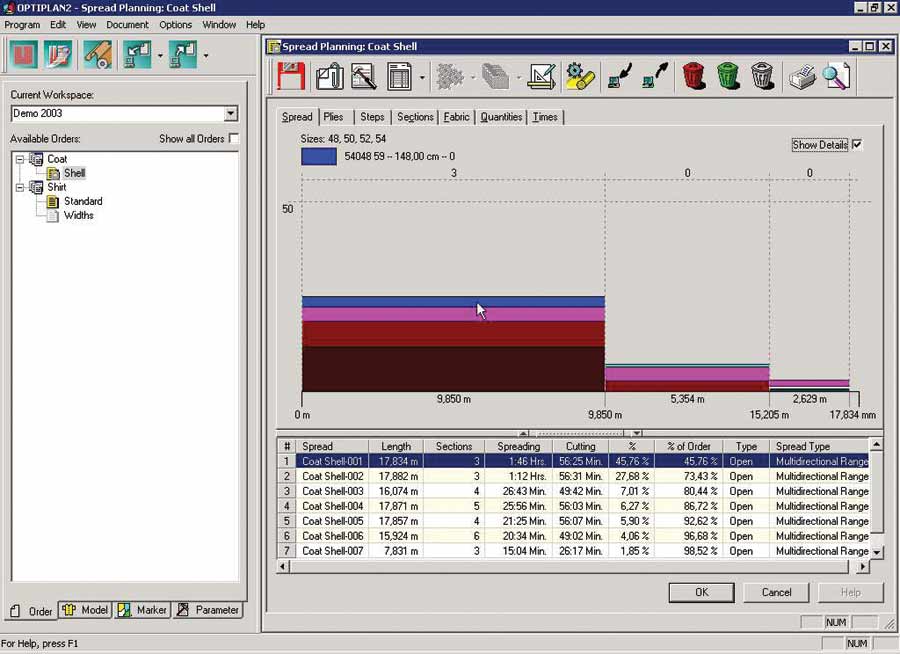Click the drafting triangle and pencil icon
900x654 pixels.
pyautogui.click(x=542, y=76)
